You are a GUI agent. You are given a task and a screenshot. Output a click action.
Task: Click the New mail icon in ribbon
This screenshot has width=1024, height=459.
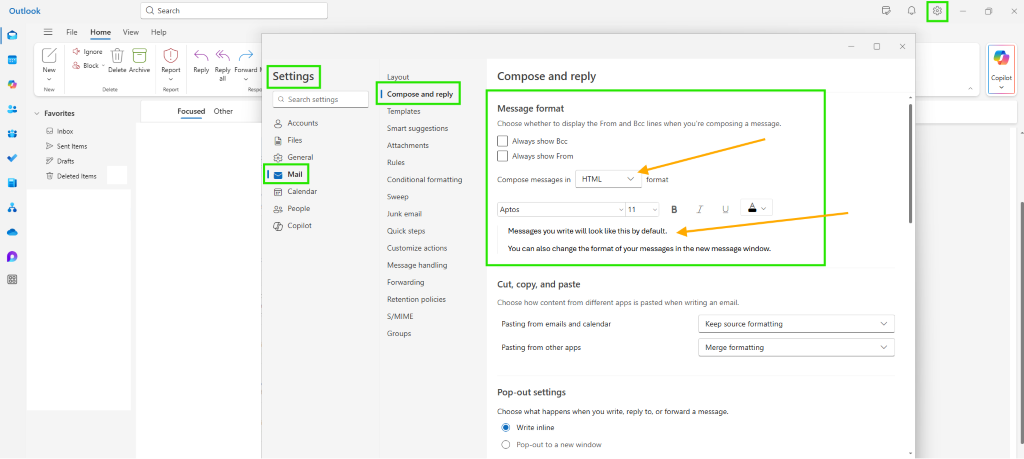50,55
